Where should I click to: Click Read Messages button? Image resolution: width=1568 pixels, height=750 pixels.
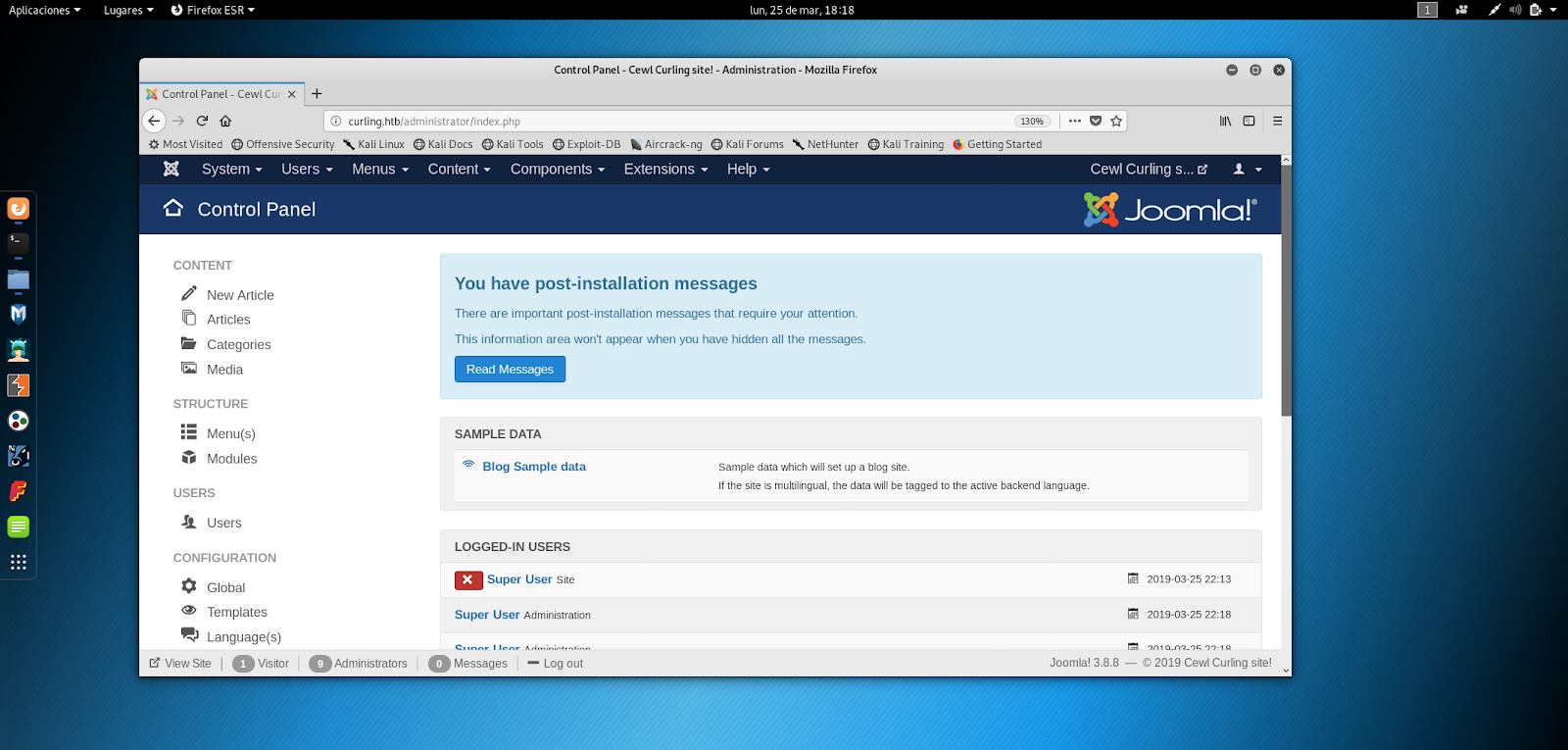510,369
